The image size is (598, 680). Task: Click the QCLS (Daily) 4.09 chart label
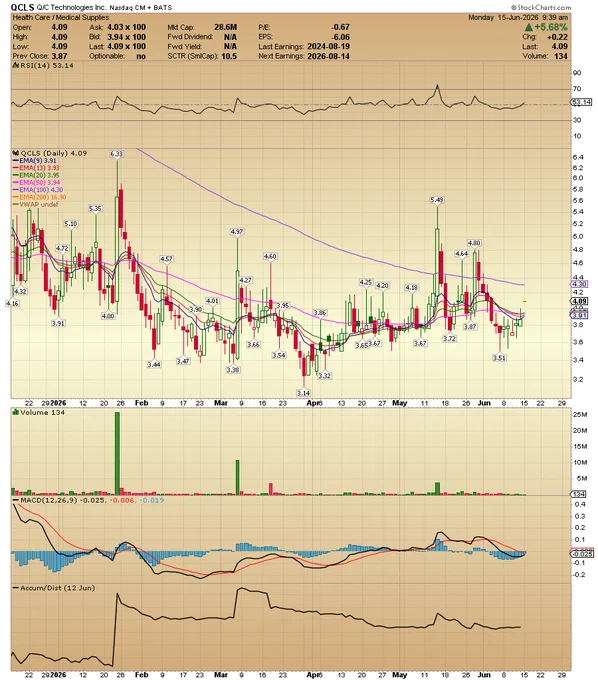[53, 153]
